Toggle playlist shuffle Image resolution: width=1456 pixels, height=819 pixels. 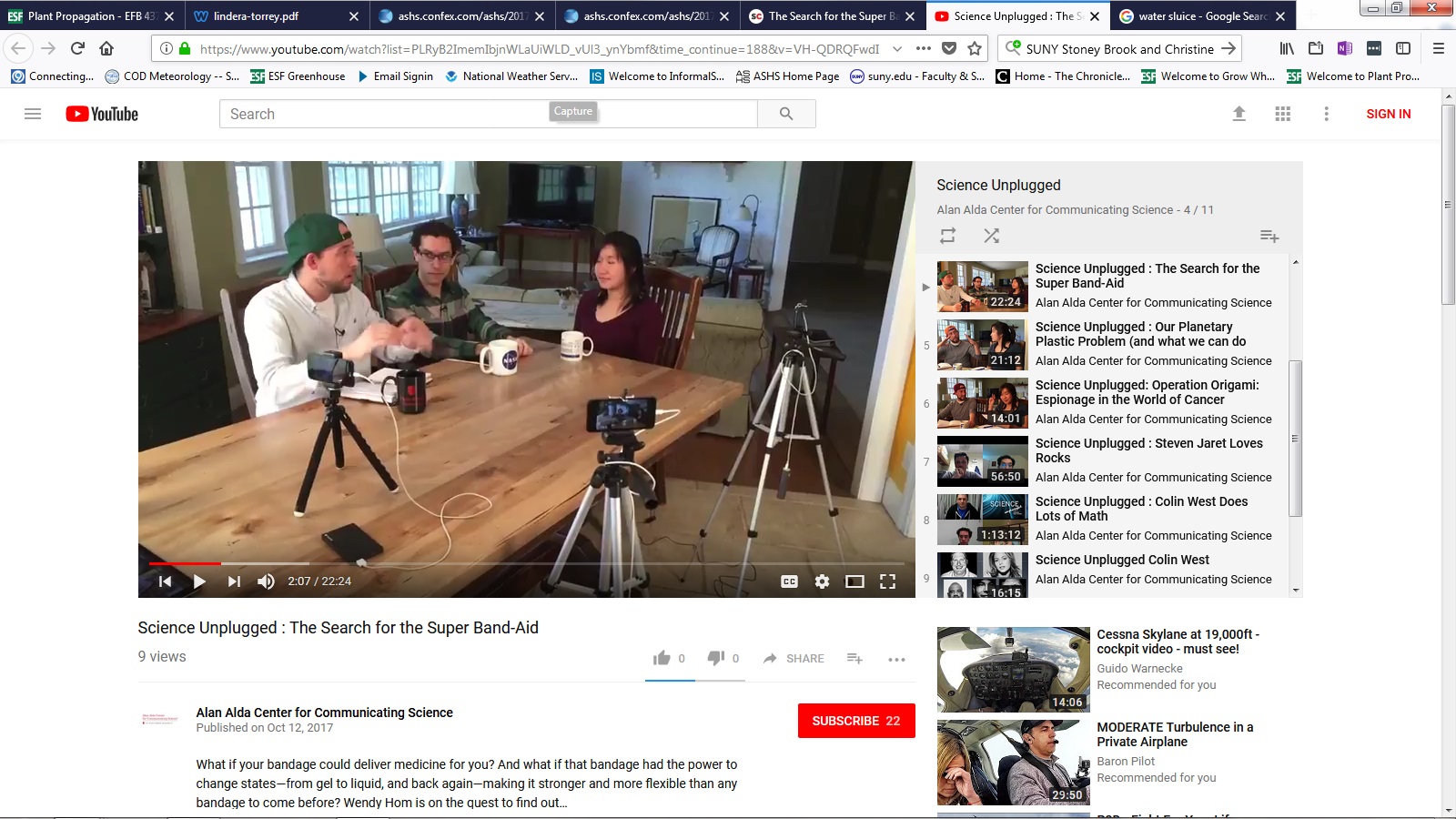point(991,236)
